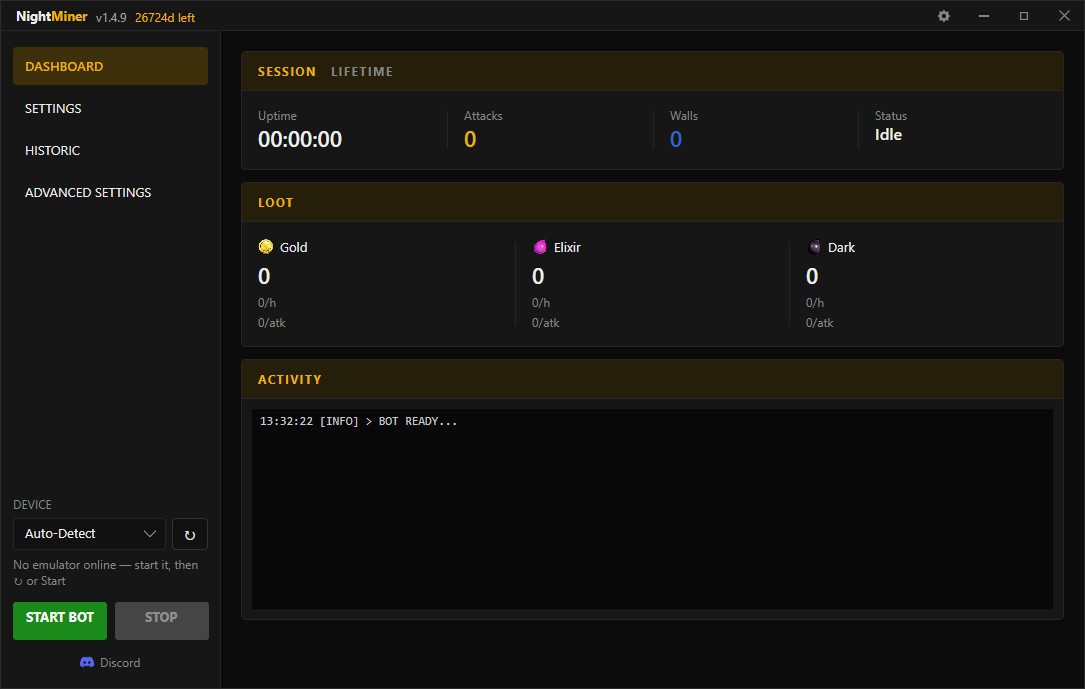Switch to the Session stats tab
The width and height of the screenshot is (1085, 689).
coord(286,72)
